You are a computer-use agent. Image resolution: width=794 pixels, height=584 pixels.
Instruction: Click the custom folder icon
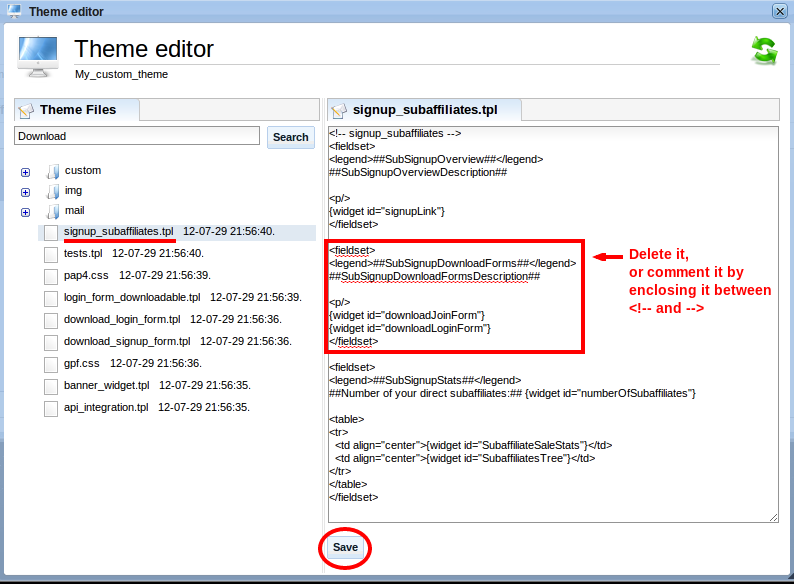click(53, 171)
